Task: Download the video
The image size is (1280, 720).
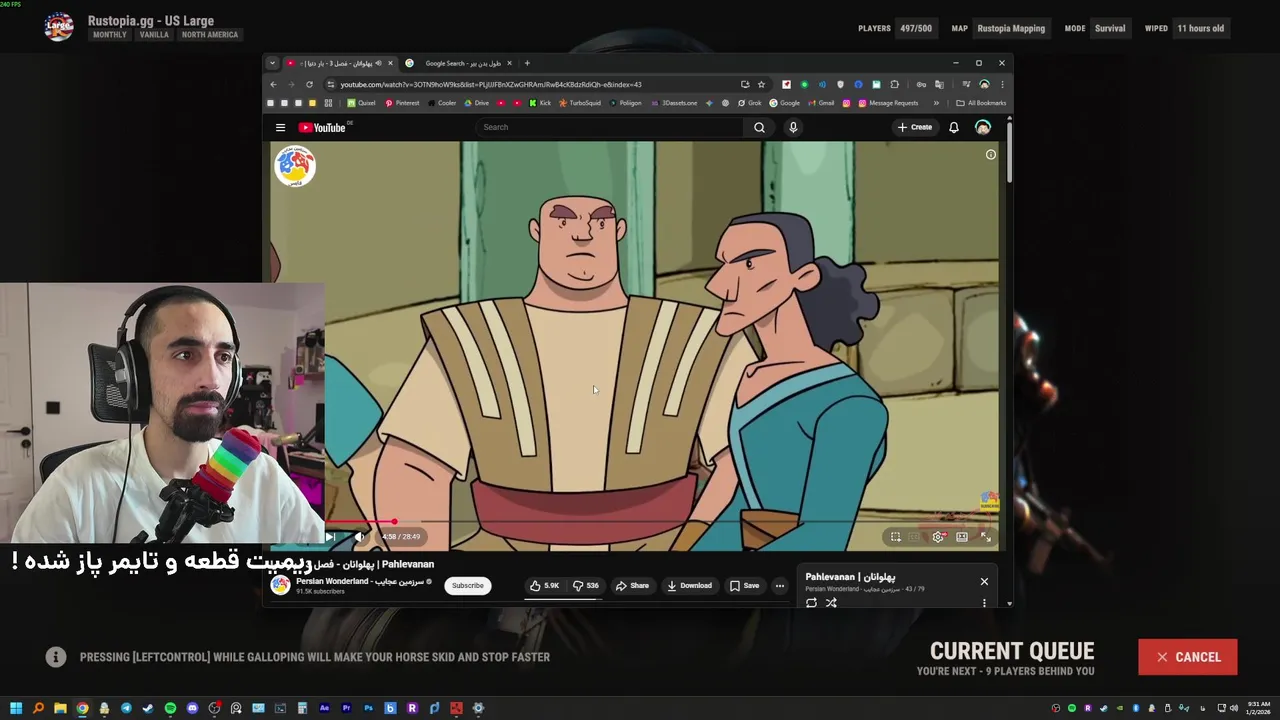Action: coord(690,586)
